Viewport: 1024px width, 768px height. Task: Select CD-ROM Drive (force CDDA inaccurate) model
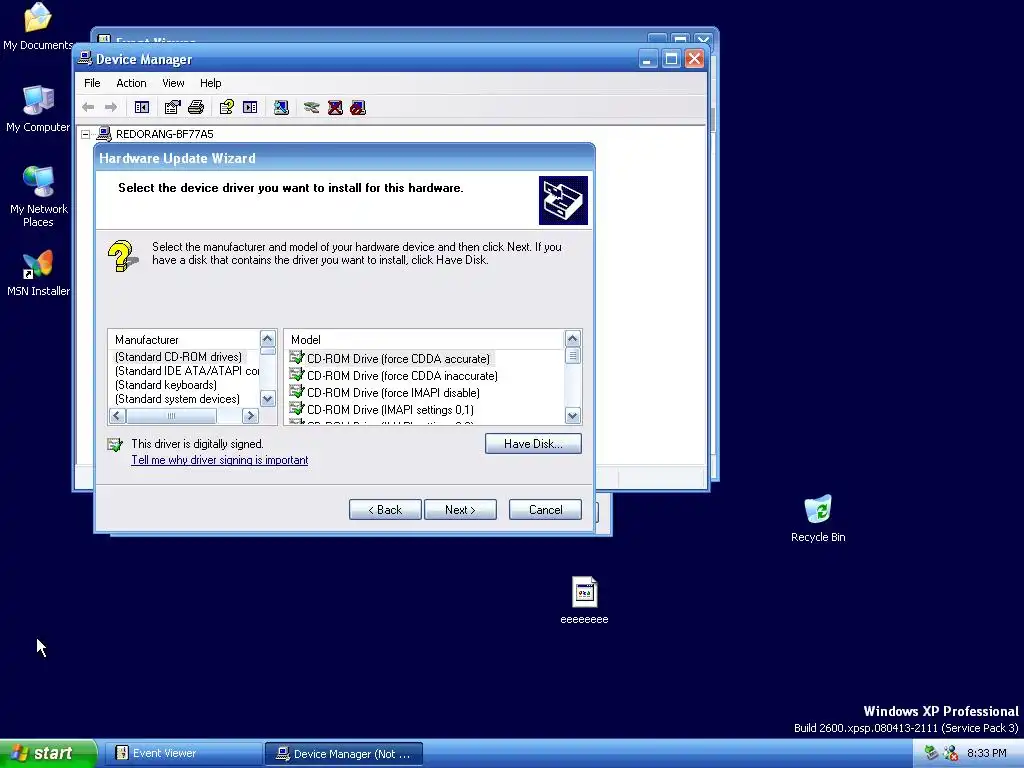click(402, 376)
